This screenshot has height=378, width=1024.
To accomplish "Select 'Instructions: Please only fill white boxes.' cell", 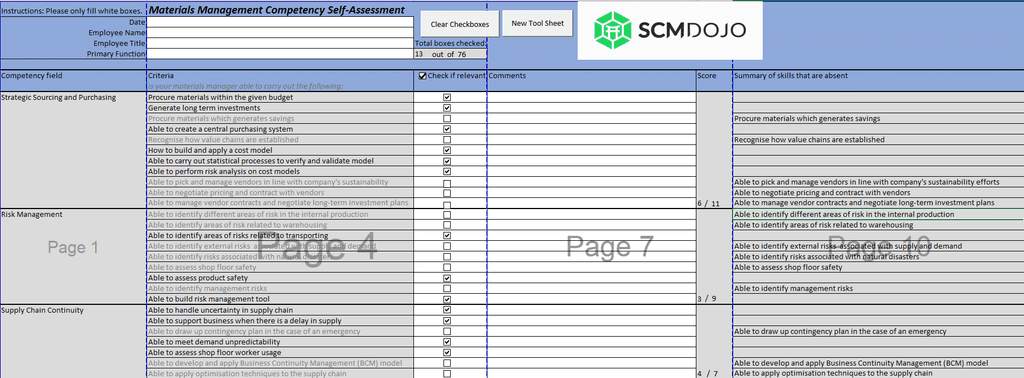I will (x=74, y=11).
